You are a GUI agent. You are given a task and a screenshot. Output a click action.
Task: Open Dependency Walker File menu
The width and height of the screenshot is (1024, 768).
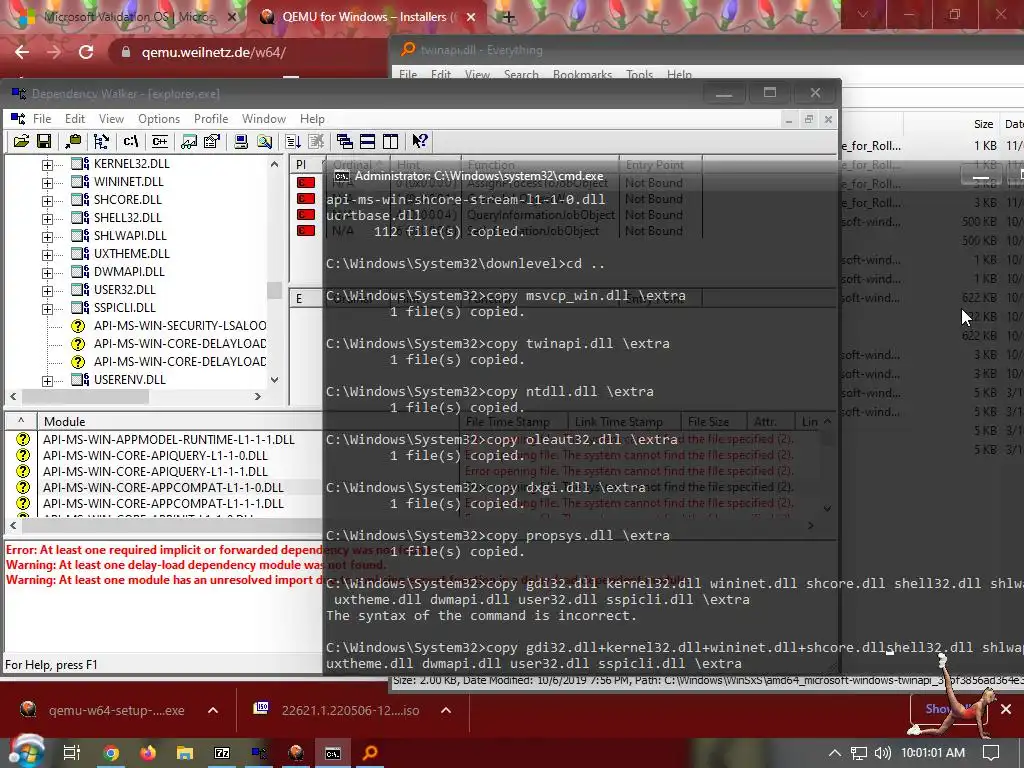click(x=42, y=119)
